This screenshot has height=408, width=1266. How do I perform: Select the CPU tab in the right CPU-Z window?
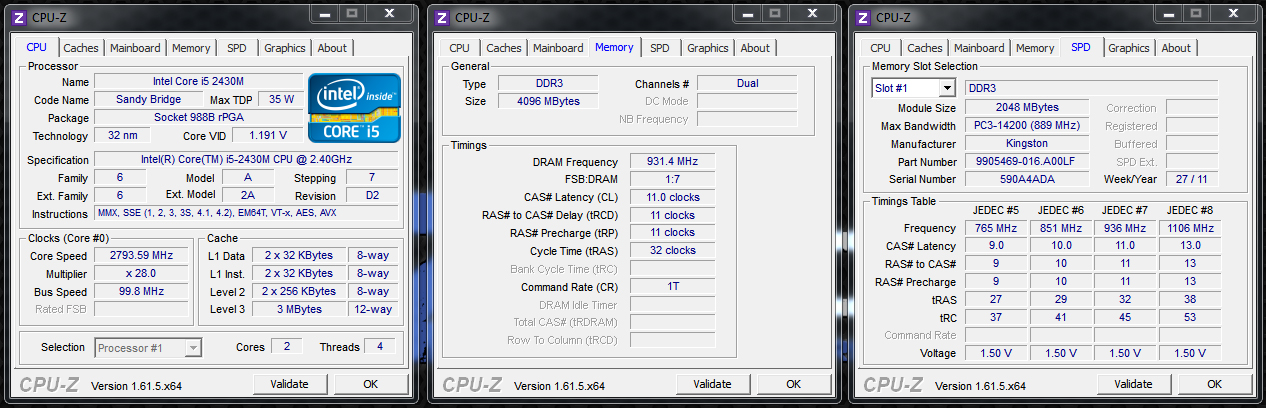tap(880, 48)
